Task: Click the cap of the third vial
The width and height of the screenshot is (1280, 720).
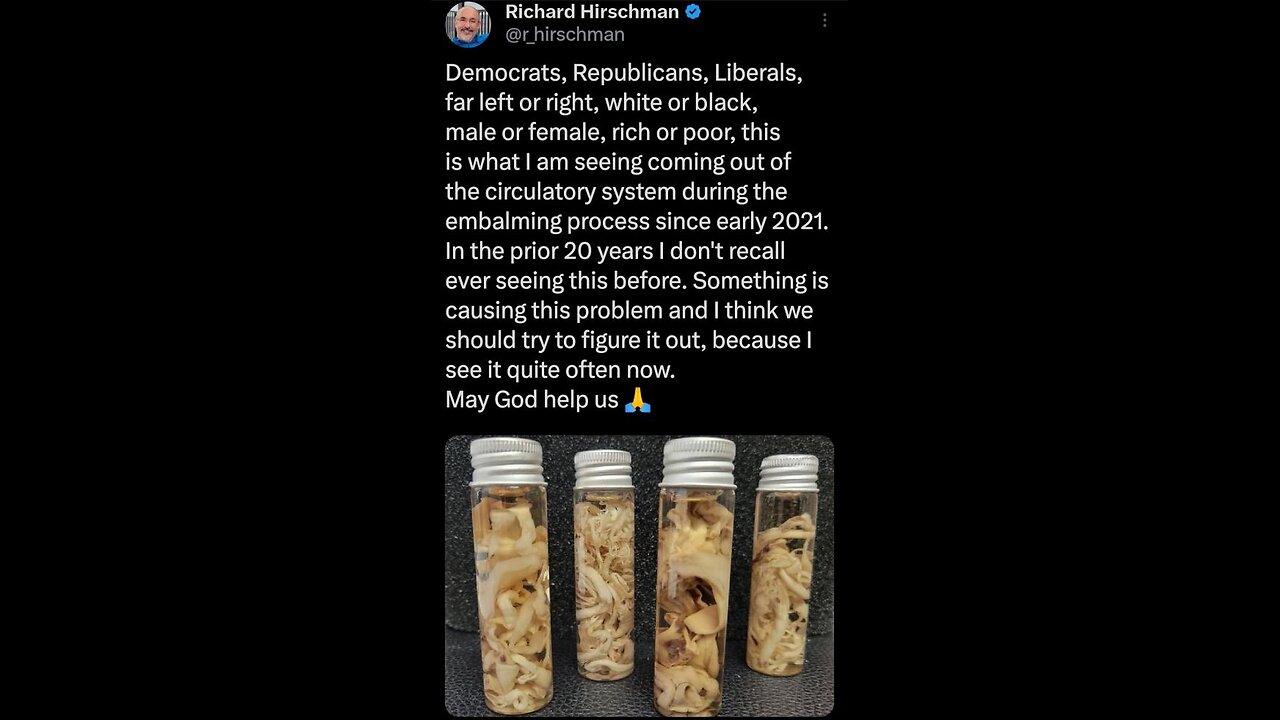Action: click(x=698, y=462)
